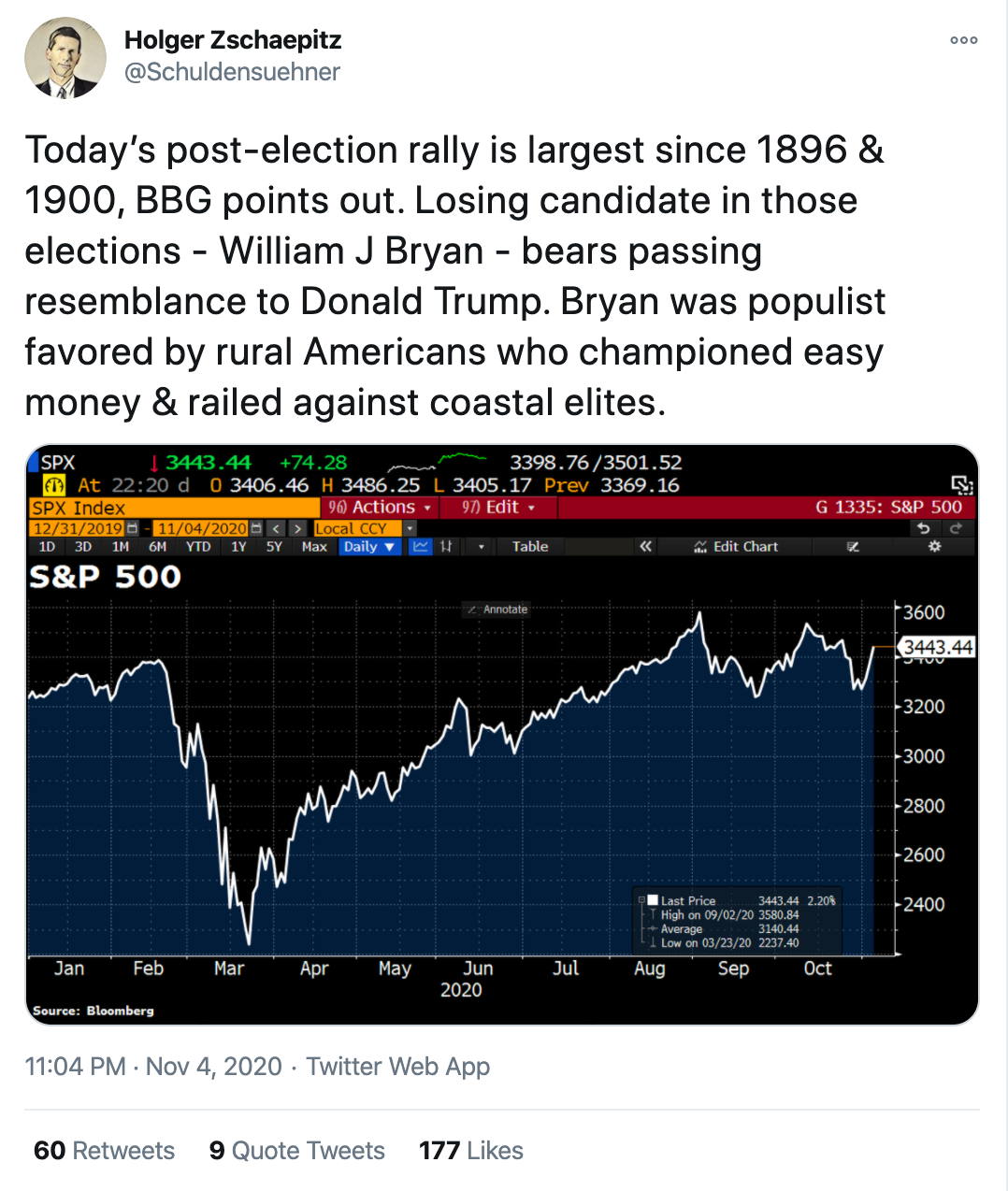Click the undo arrow in chart toolbar

924,528
